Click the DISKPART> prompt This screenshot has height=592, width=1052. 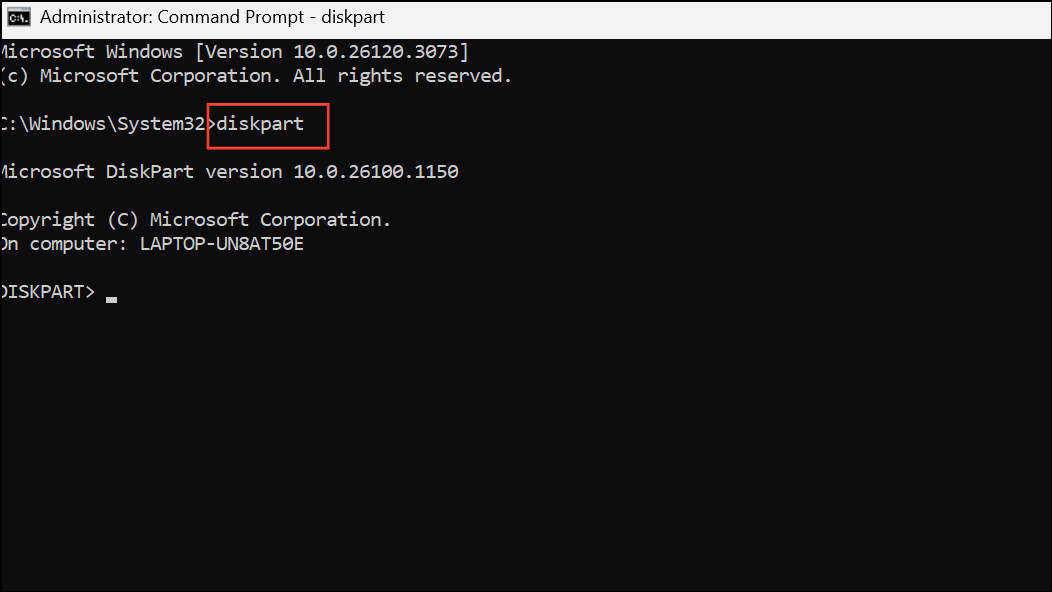coord(48,292)
